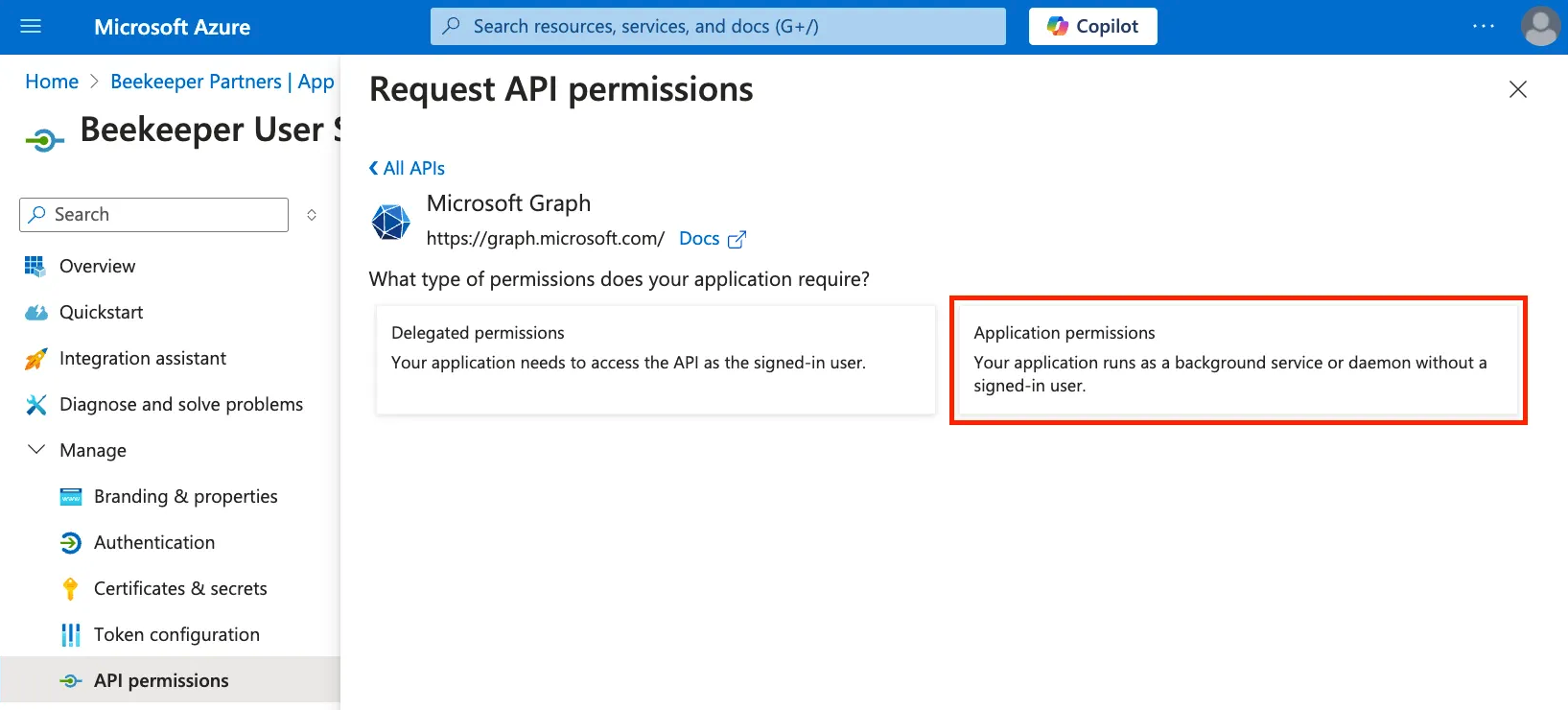Click the Quickstart cloud icon
This screenshot has width=1568, height=710.
(36, 312)
